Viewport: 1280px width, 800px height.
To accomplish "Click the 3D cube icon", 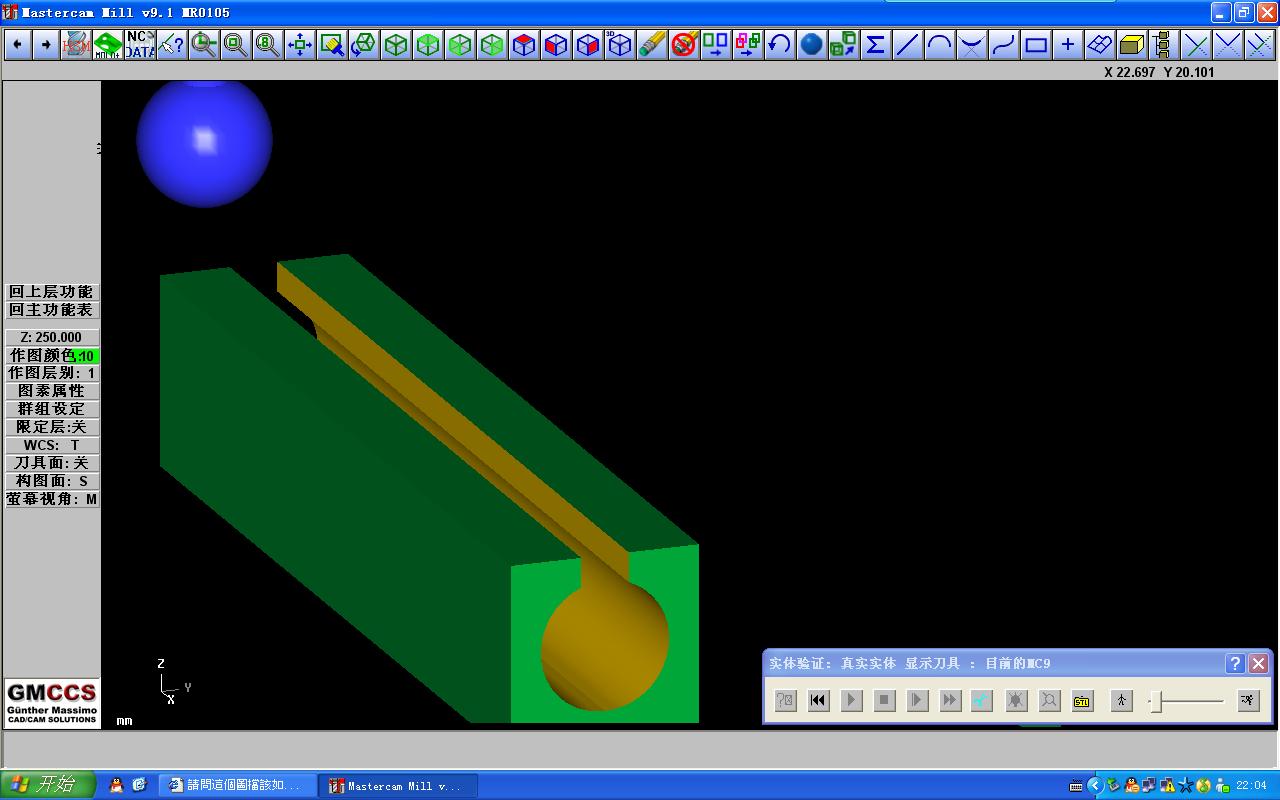I will [x=620, y=44].
